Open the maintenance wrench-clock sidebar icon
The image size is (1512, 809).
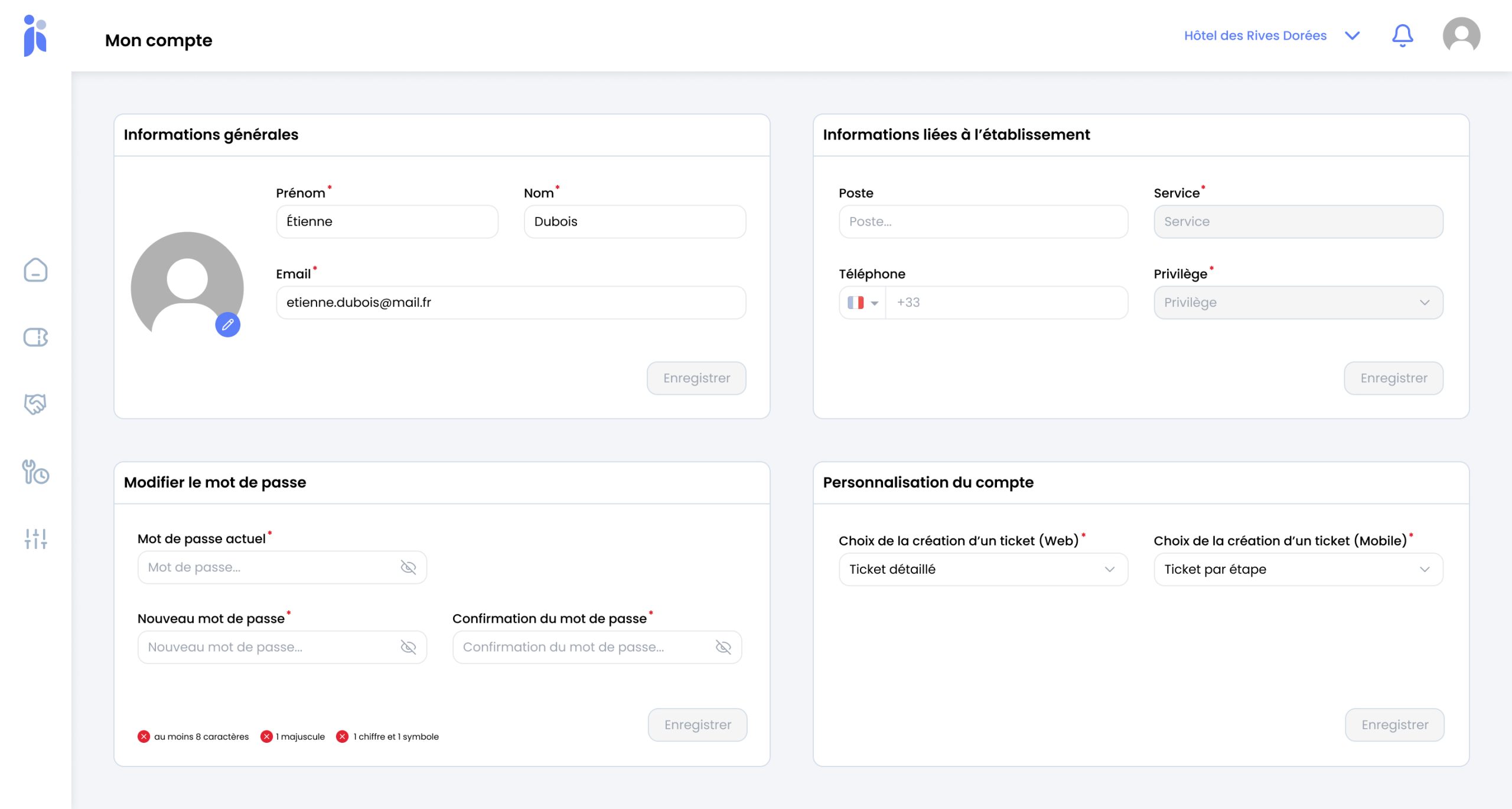[x=35, y=472]
